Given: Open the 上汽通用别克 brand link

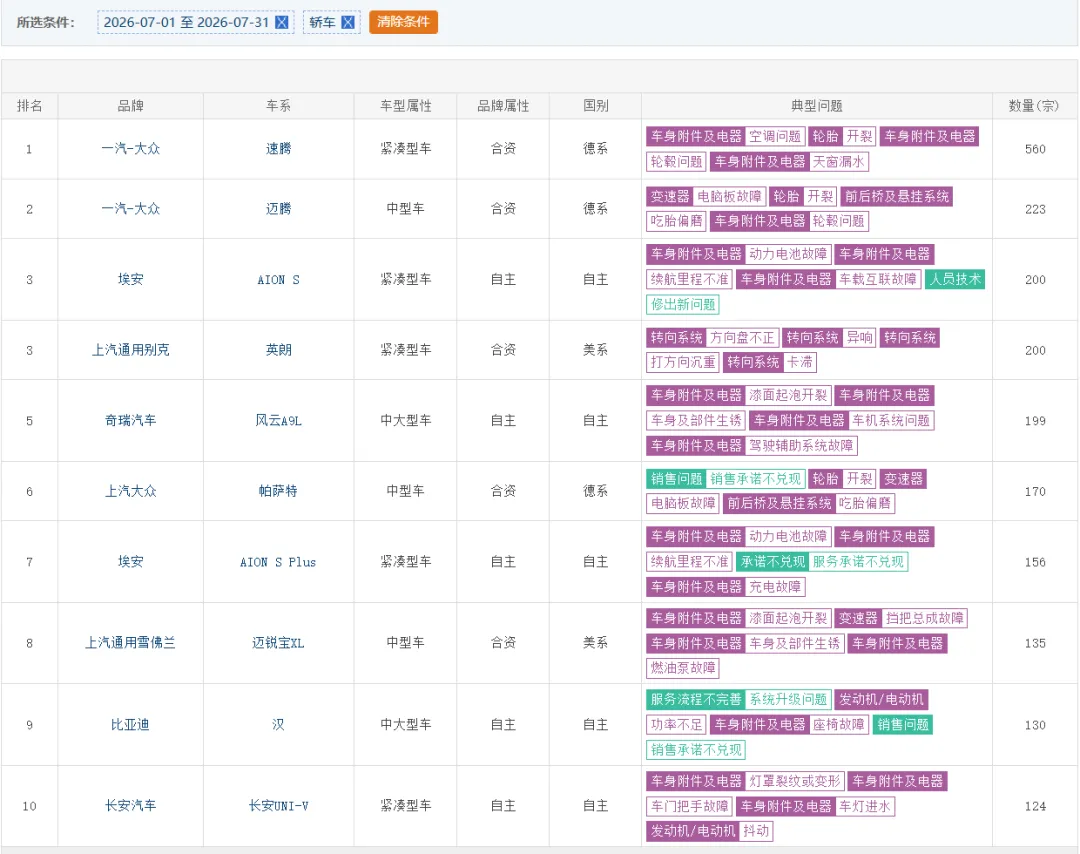Looking at the screenshot, I should click(130, 350).
